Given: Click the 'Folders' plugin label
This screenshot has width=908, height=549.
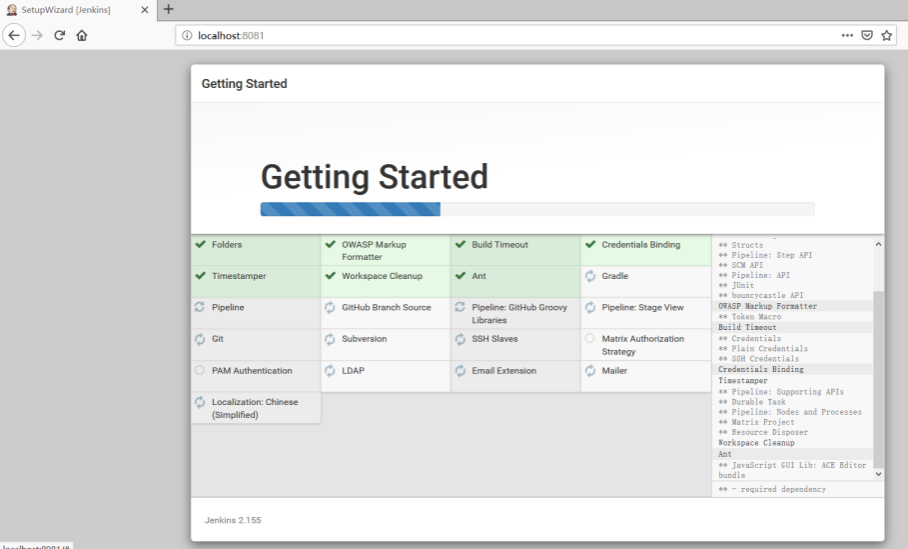Looking at the screenshot, I should (227, 244).
